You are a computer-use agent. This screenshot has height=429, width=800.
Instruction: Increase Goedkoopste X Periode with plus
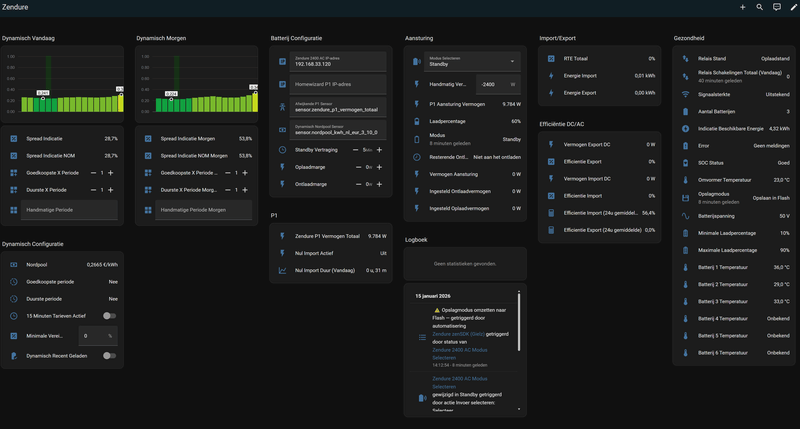coord(110,173)
